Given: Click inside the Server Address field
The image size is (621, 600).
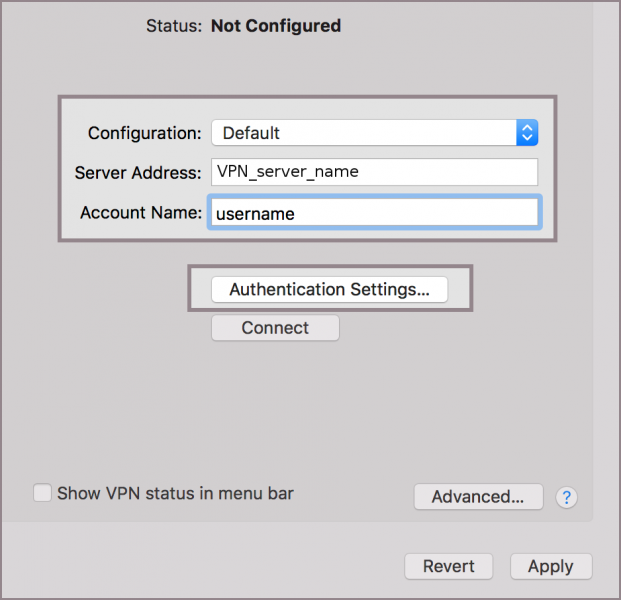Looking at the screenshot, I should coord(374,172).
